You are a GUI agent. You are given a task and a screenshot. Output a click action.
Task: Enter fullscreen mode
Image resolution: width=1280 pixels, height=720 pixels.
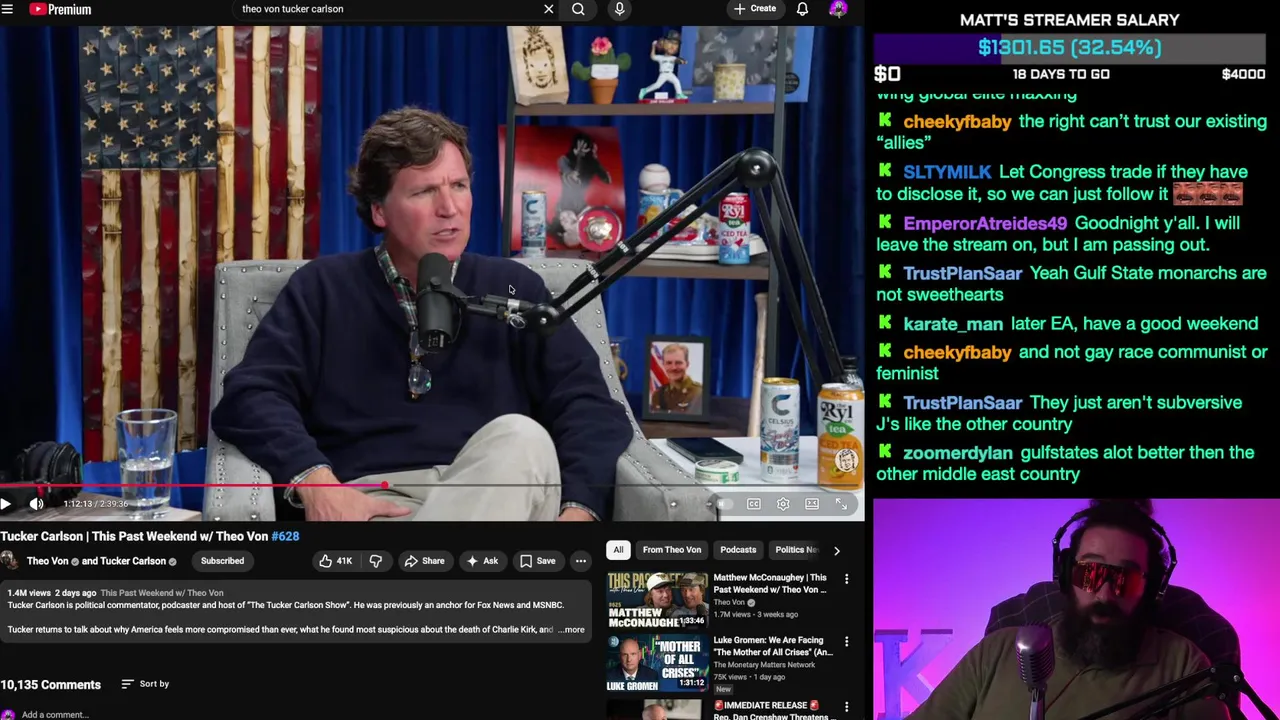841,504
